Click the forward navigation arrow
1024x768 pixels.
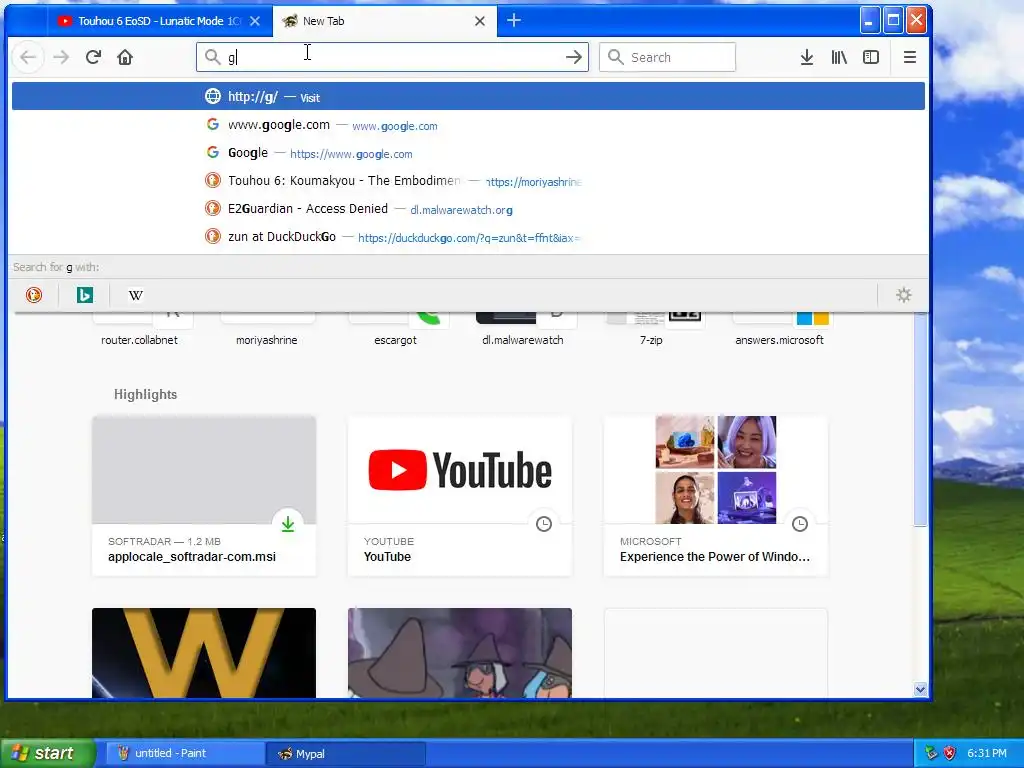pyautogui.click(x=61, y=57)
